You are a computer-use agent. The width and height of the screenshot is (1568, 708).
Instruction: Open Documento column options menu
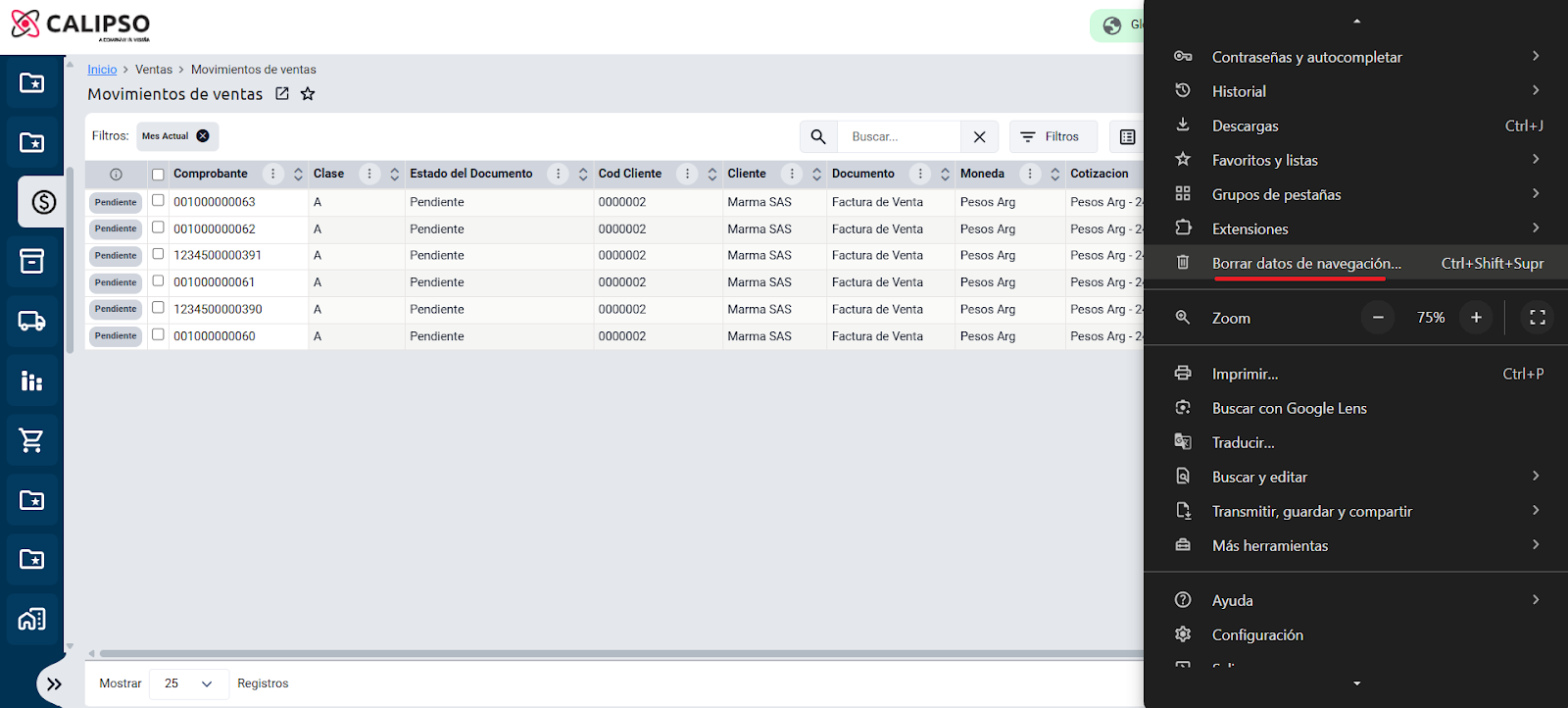(920, 174)
